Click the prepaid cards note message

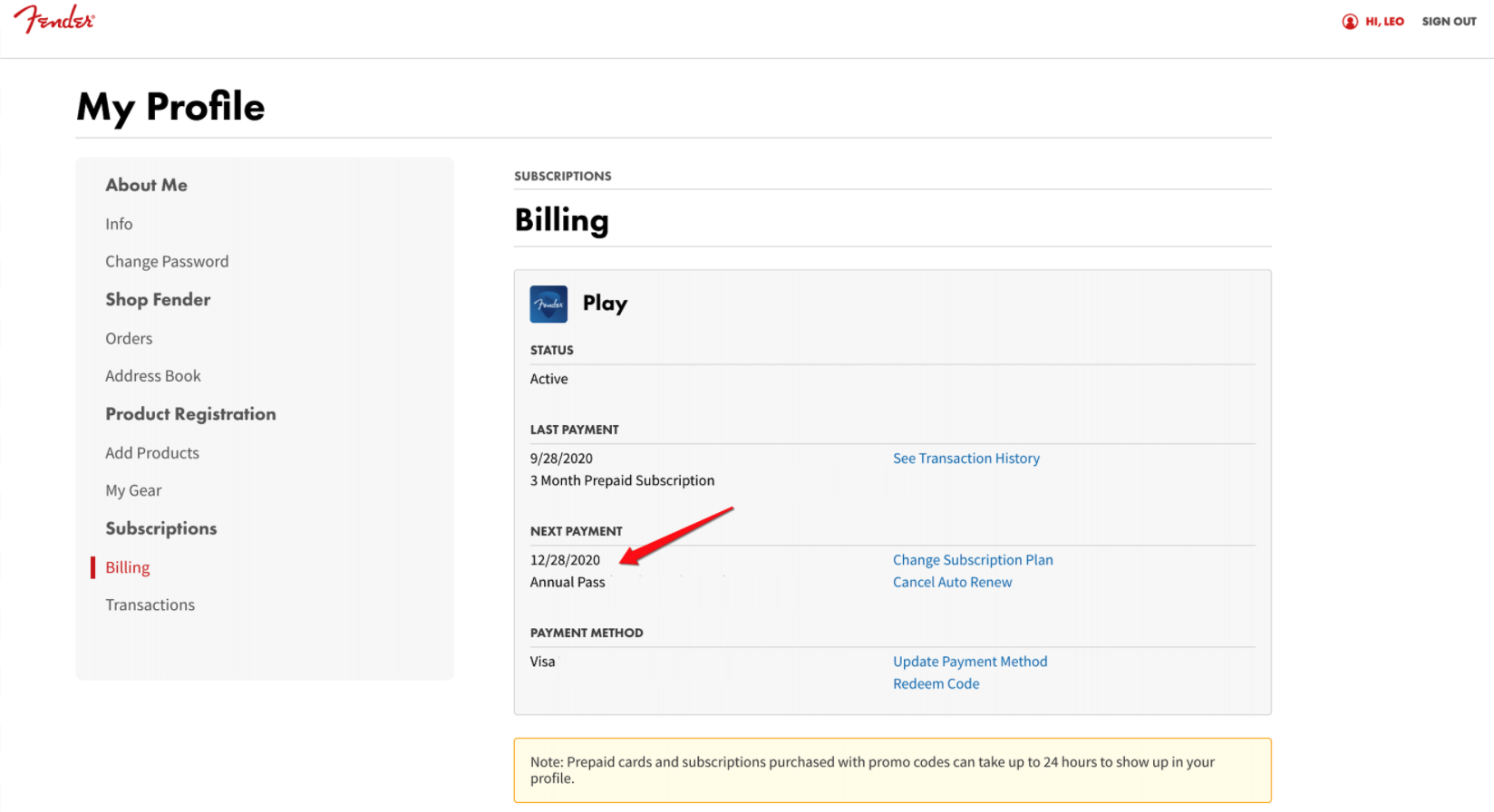point(892,770)
